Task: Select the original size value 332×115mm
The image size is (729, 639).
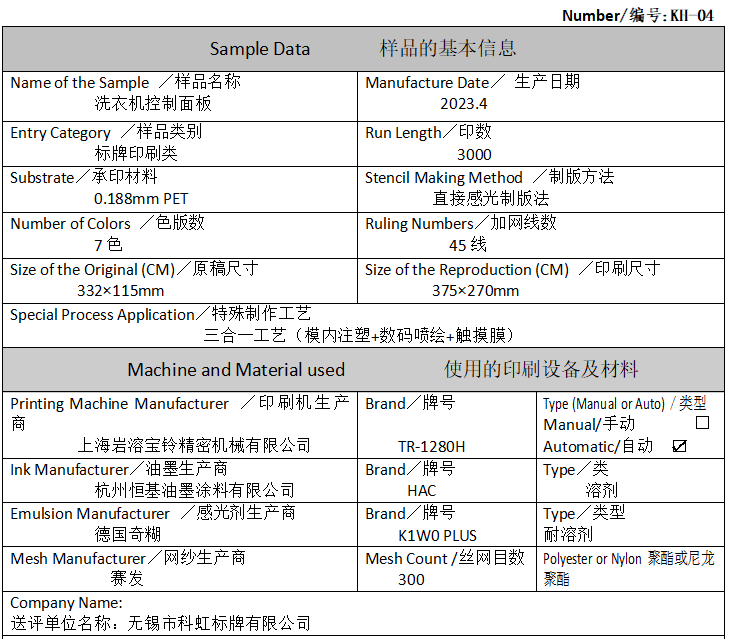Action: click(x=120, y=290)
